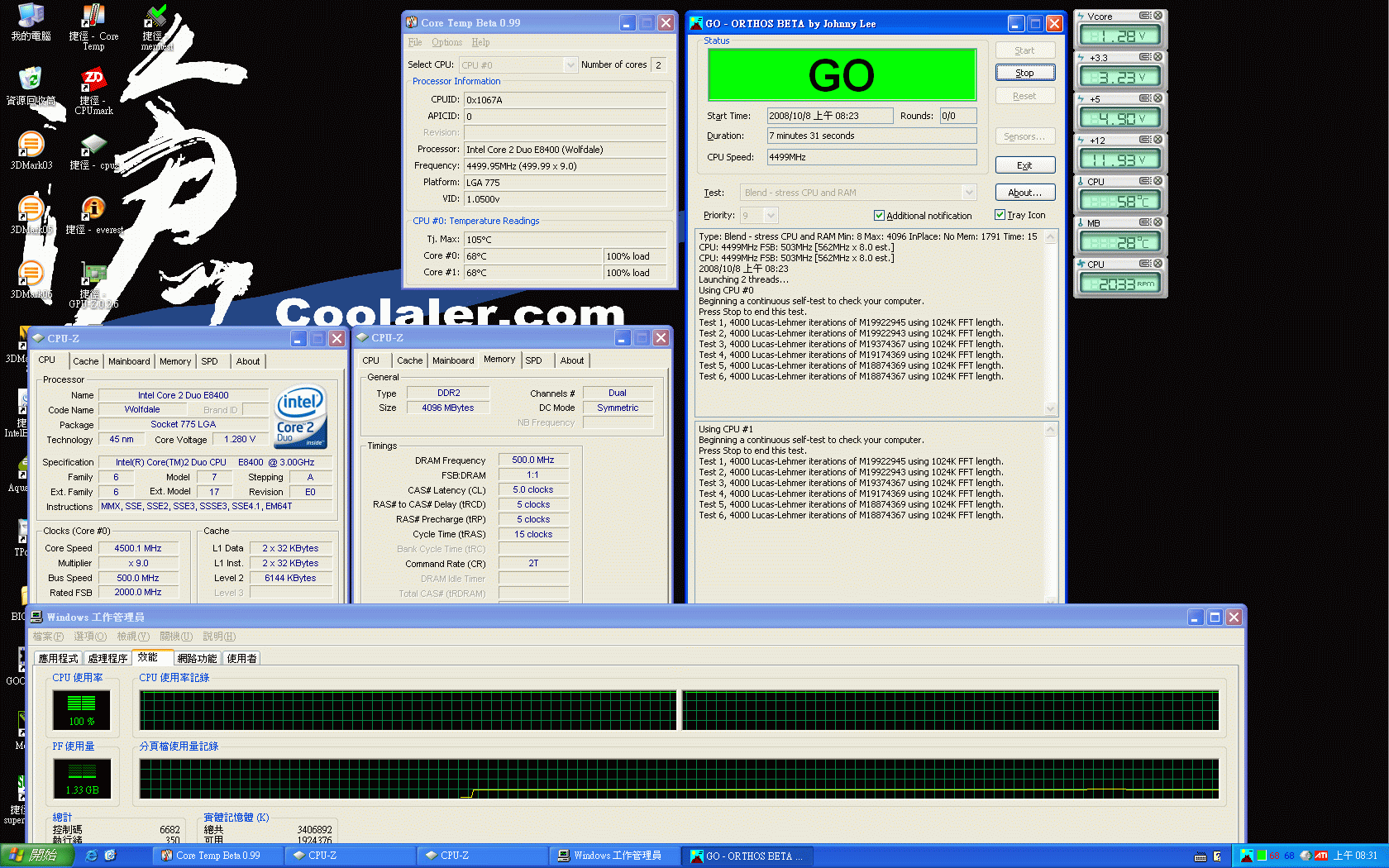Click the Windows Start button
This screenshot has width=1389, height=868.
click(37, 856)
